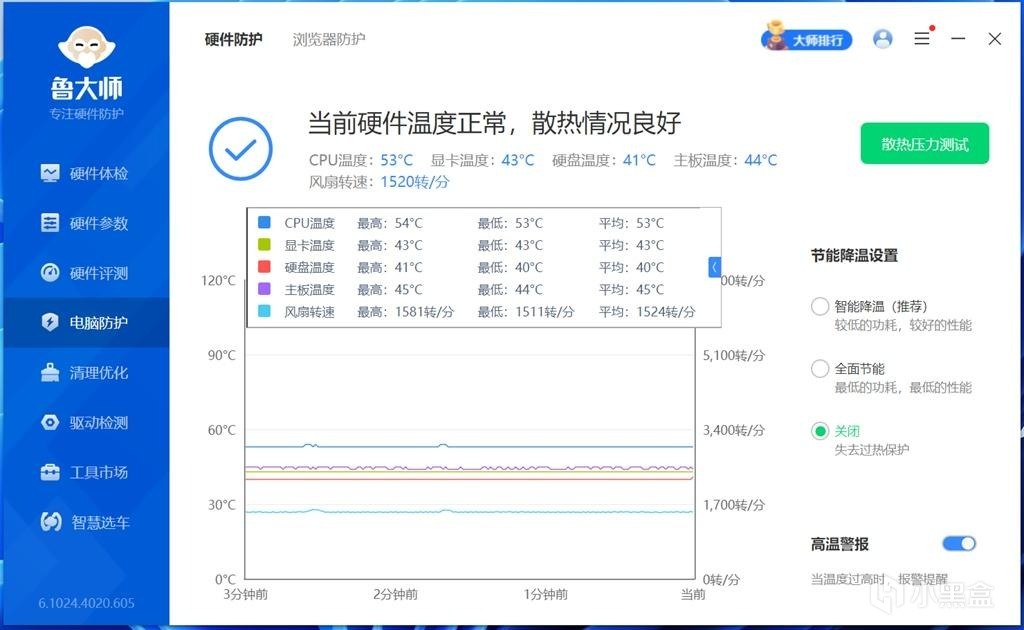Open the user account avatar icon
This screenshot has width=1024, height=630.
(x=882, y=39)
